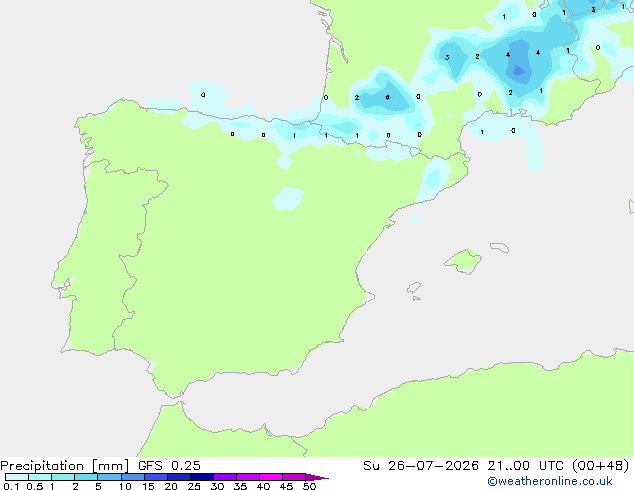Screen dimensions: 634x490
Task: Select the 0.5 to 1 mm legend swatch
Action: click(x=40, y=477)
